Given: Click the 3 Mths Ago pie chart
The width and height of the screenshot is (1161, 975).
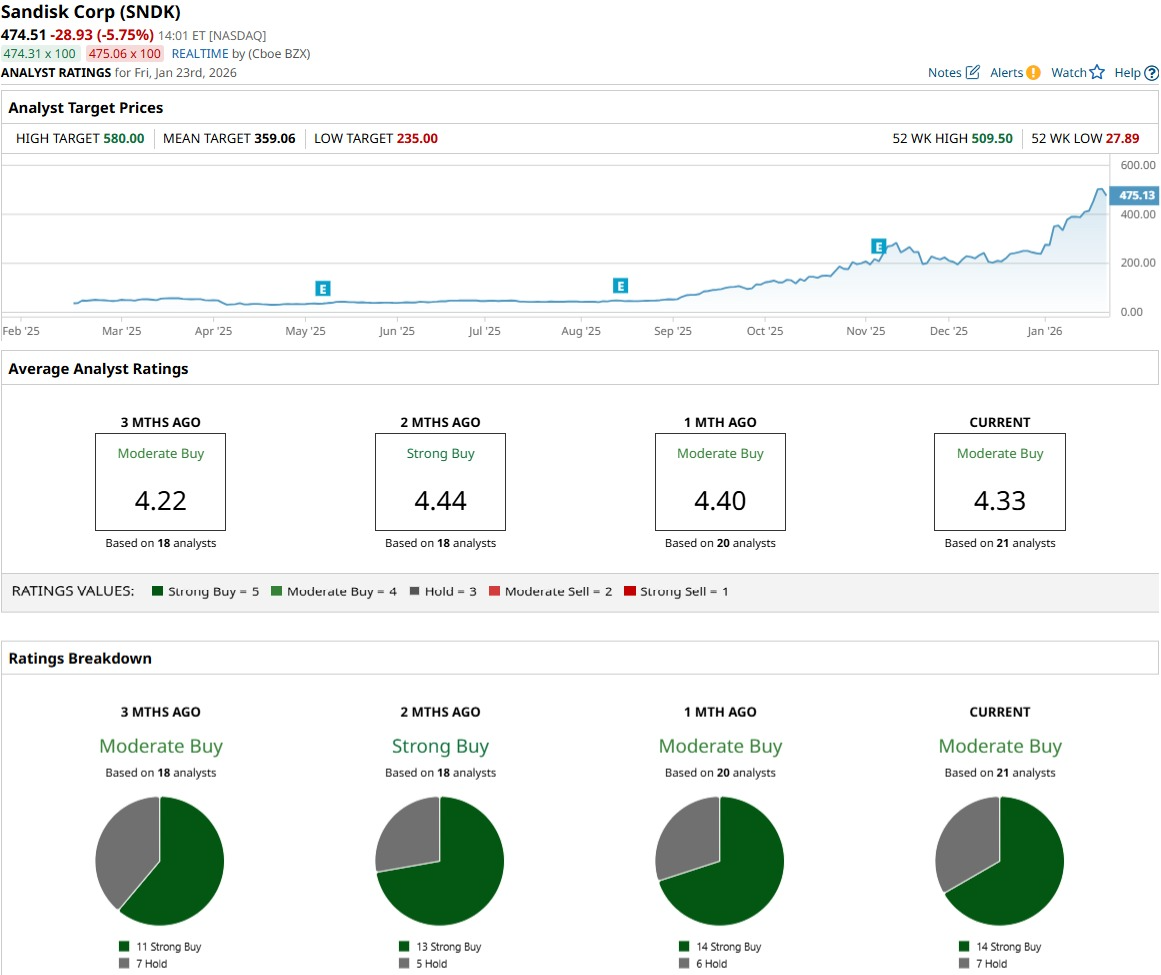Looking at the screenshot, I should pyautogui.click(x=160, y=861).
